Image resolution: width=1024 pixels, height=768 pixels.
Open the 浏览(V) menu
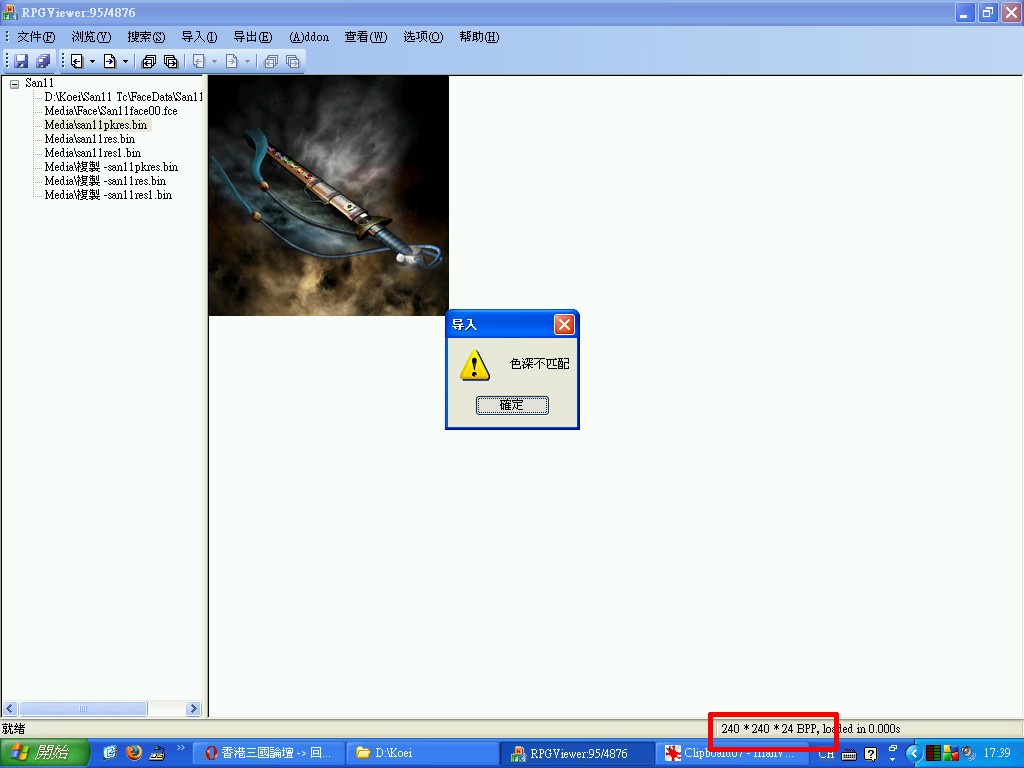pos(91,37)
